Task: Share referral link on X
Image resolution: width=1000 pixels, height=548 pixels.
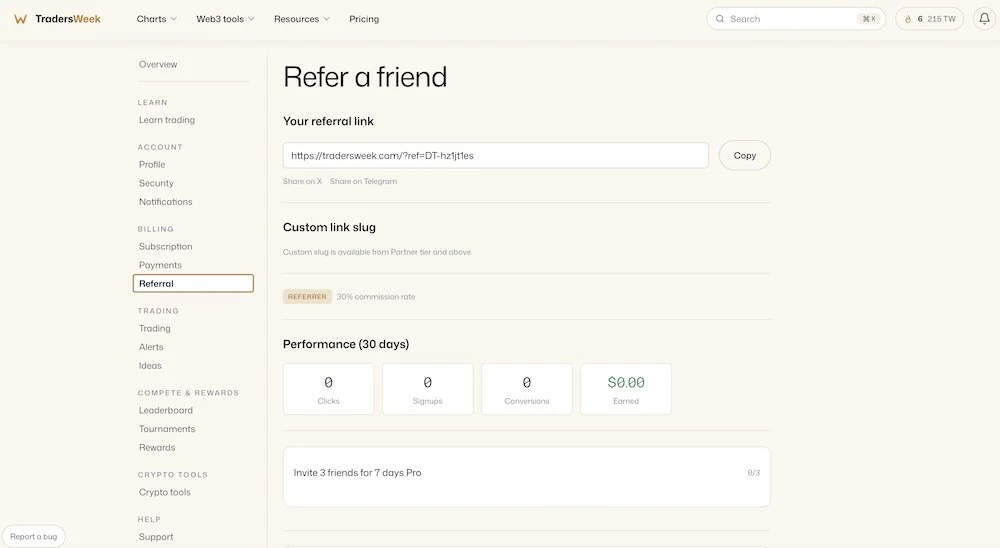Action: 302,181
